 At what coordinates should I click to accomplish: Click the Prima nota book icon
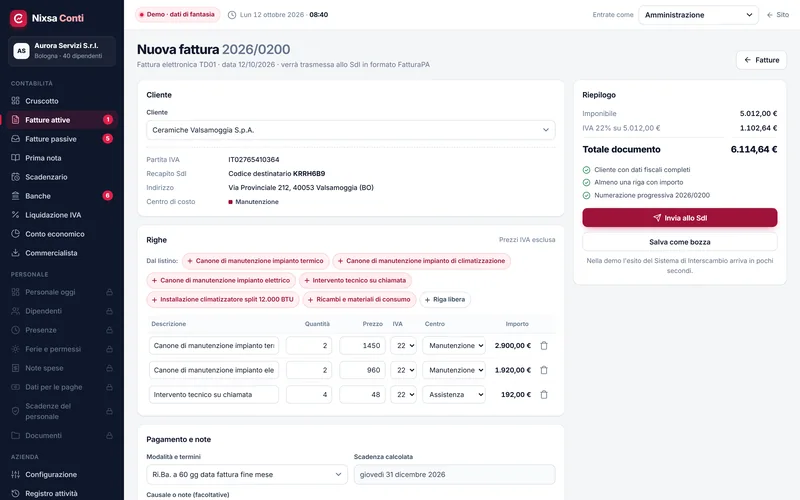click(15, 158)
